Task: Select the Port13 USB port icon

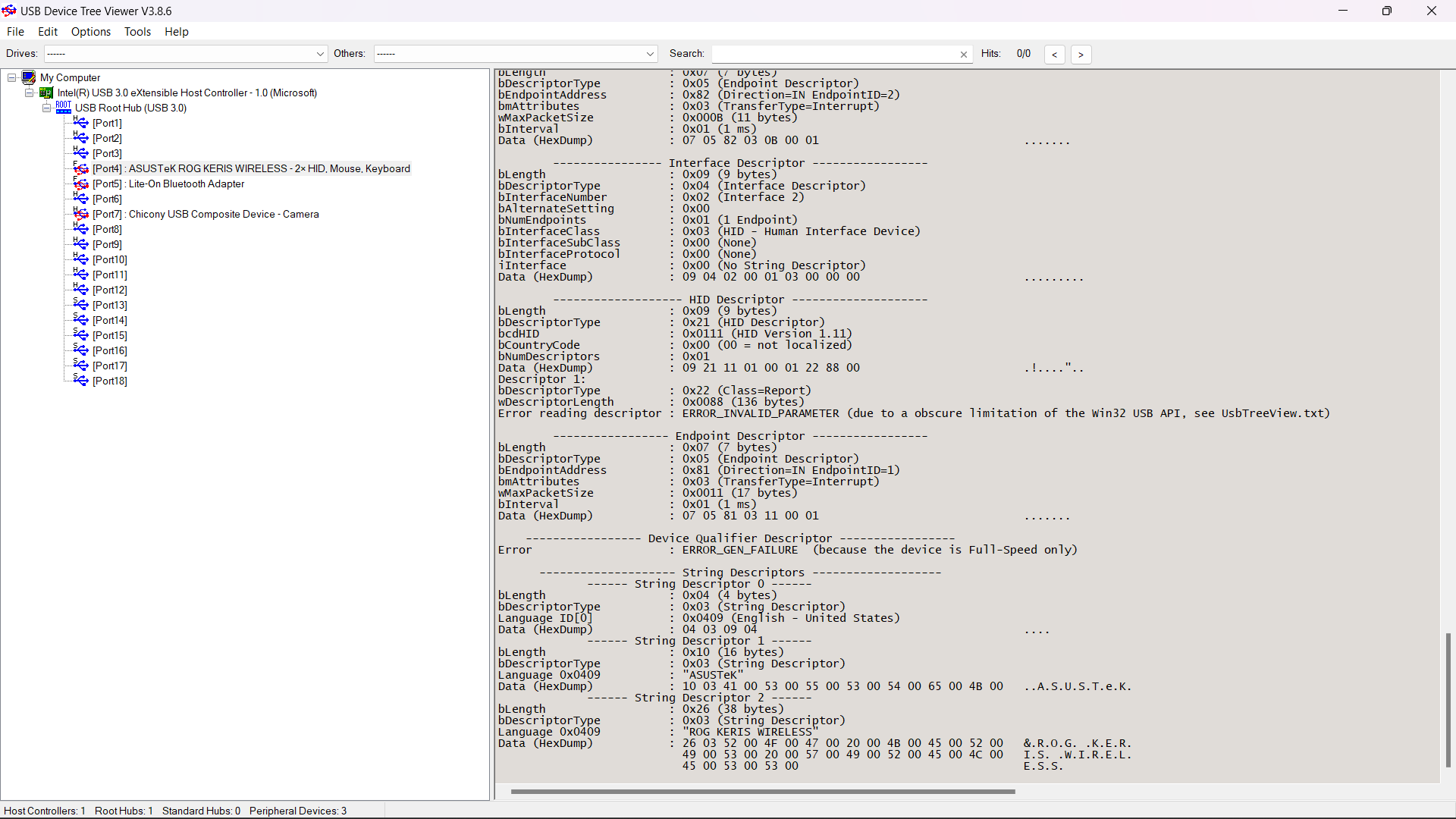Action: tap(80, 304)
